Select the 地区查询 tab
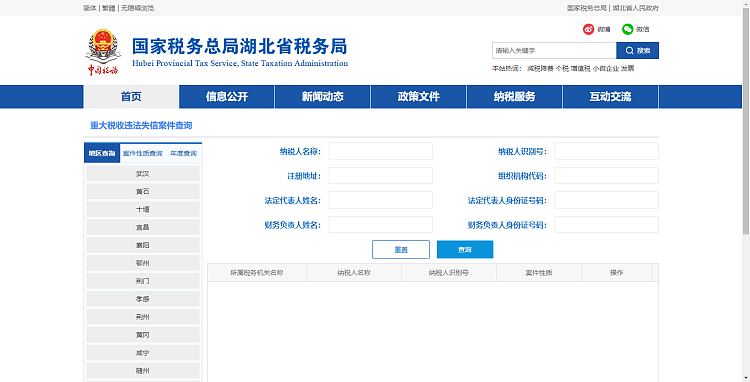This screenshot has height=382, width=750. click(x=102, y=153)
